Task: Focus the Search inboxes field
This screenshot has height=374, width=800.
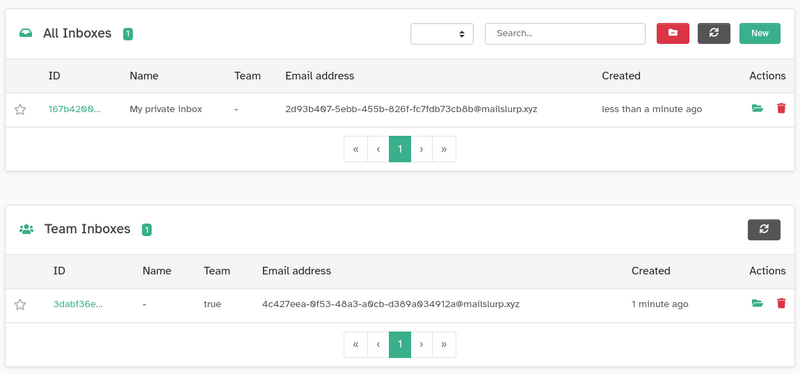Action: 565,34
